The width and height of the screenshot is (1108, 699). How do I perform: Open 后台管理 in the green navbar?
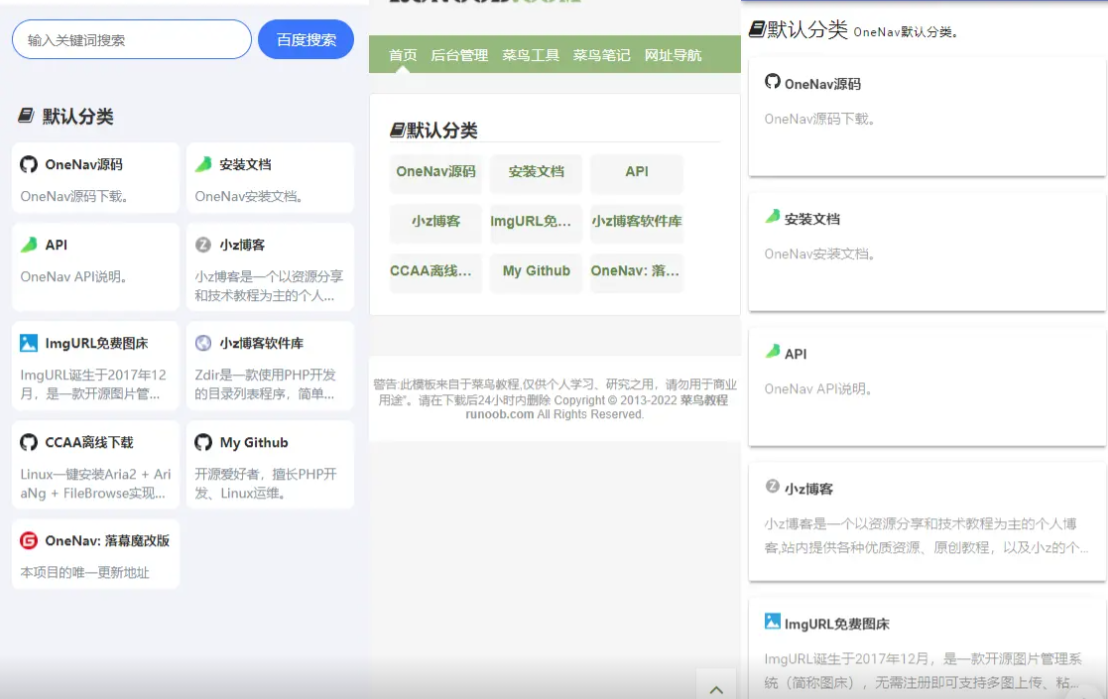click(459, 55)
